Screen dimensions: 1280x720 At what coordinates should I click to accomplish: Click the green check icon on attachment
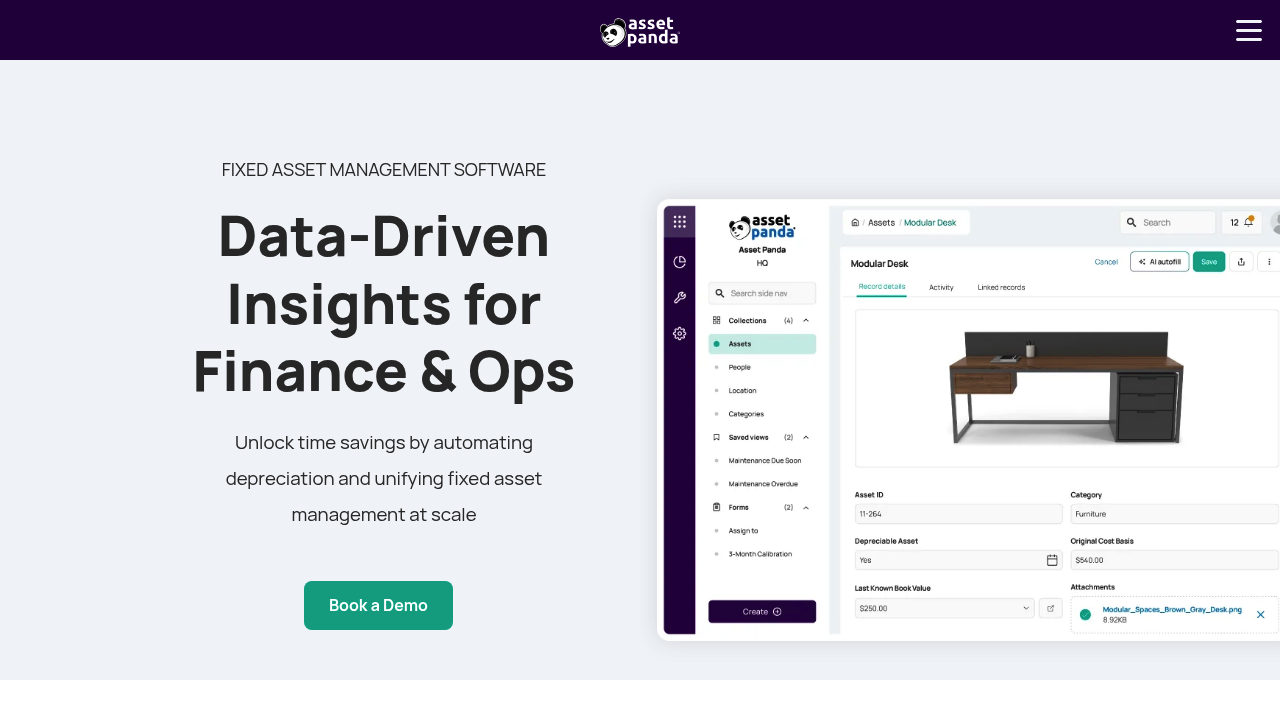click(x=1085, y=614)
